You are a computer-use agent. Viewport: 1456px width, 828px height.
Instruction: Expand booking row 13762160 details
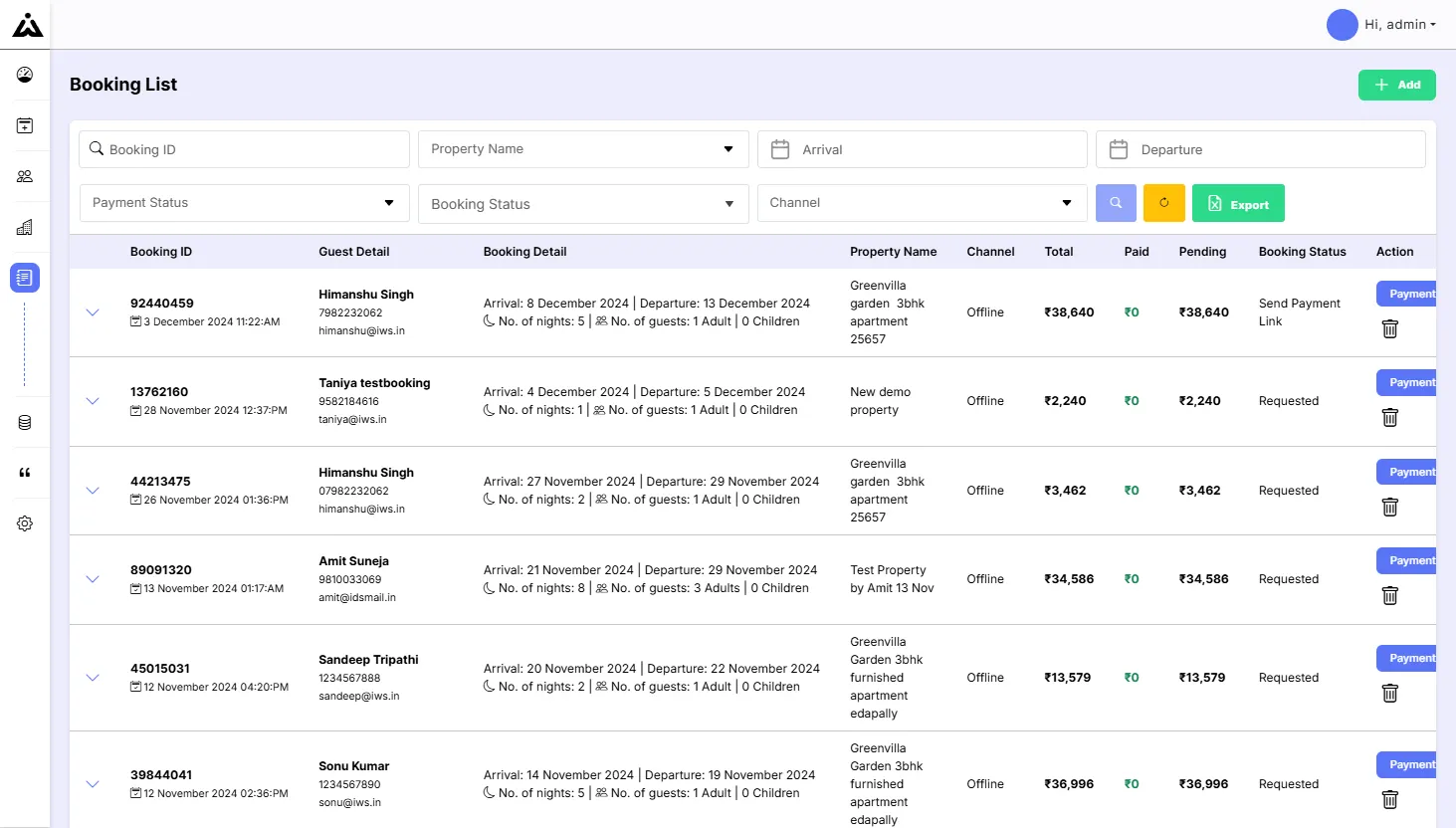pos(93,401)
